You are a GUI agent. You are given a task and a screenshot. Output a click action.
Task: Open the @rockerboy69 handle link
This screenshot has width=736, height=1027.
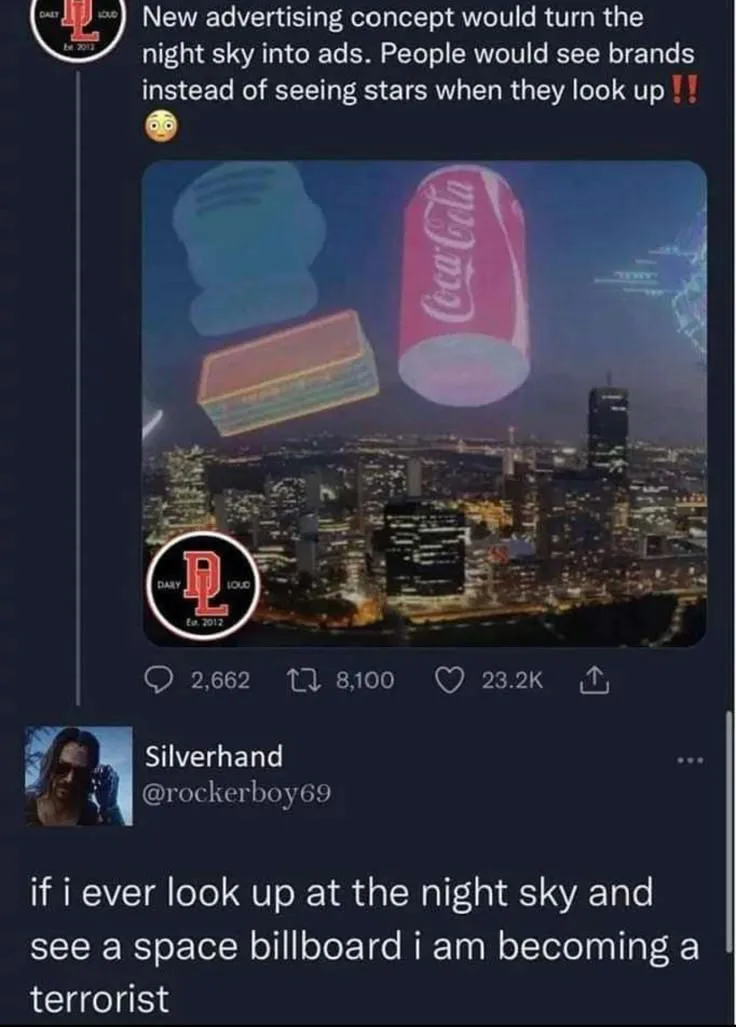pos(237,793)
